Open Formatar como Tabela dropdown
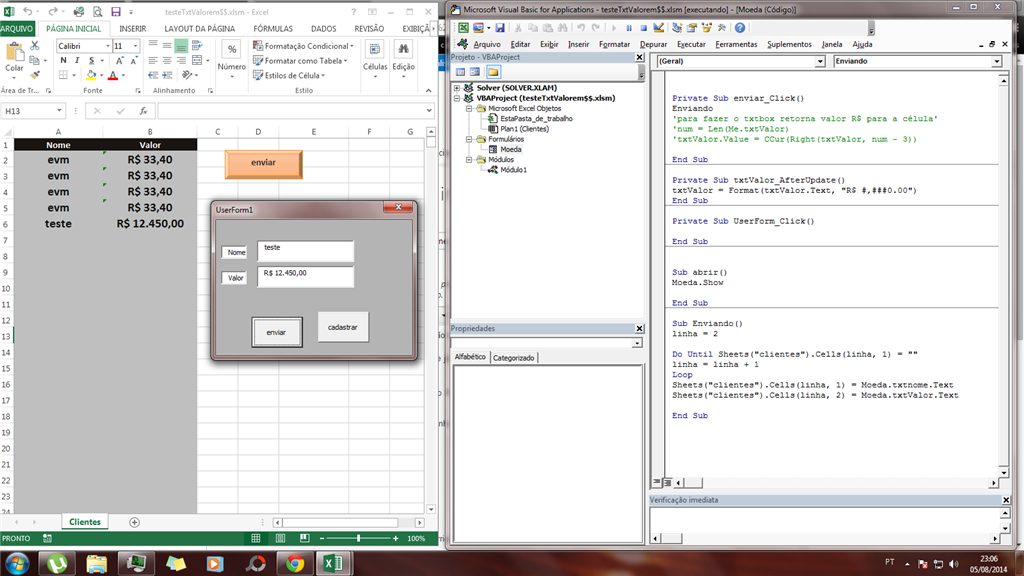This screenshot has height=576, width=1024. (x=300, y=61)
